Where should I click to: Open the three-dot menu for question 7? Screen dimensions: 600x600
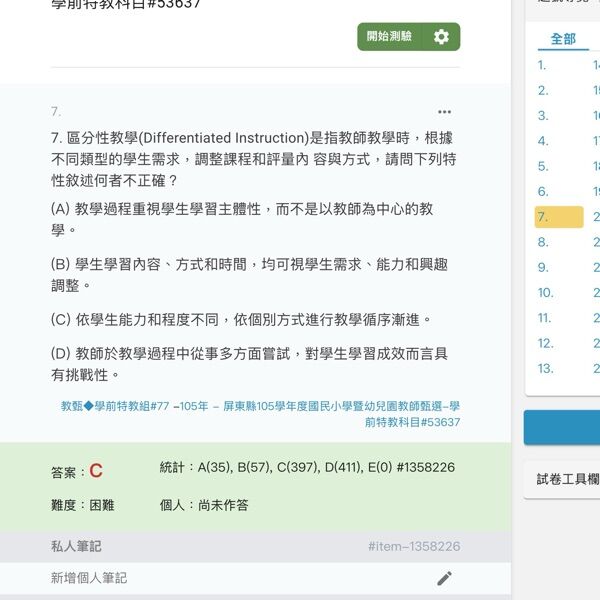444,112
